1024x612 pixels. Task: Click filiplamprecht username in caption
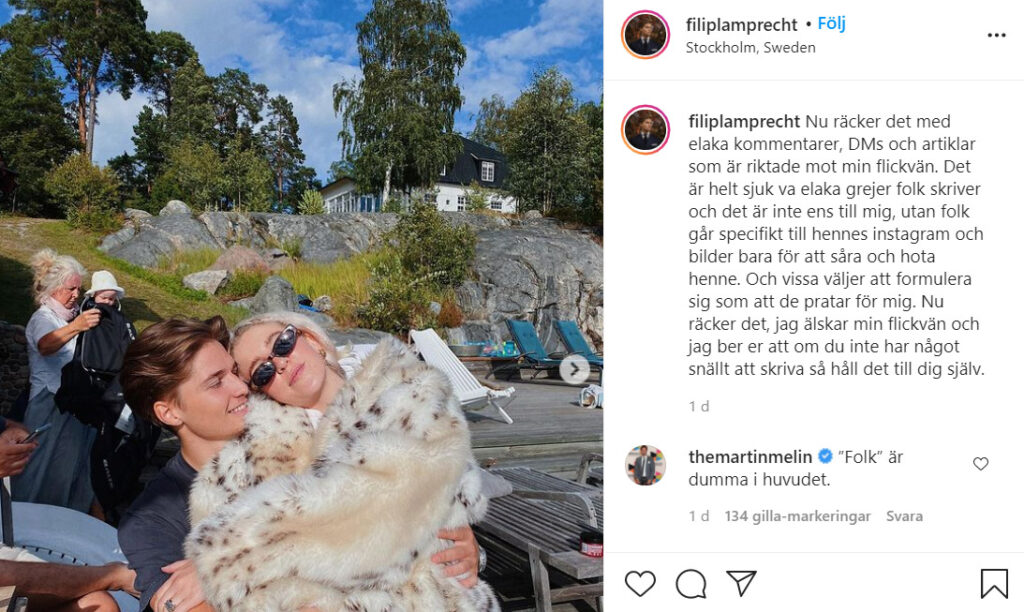[744, 121]
